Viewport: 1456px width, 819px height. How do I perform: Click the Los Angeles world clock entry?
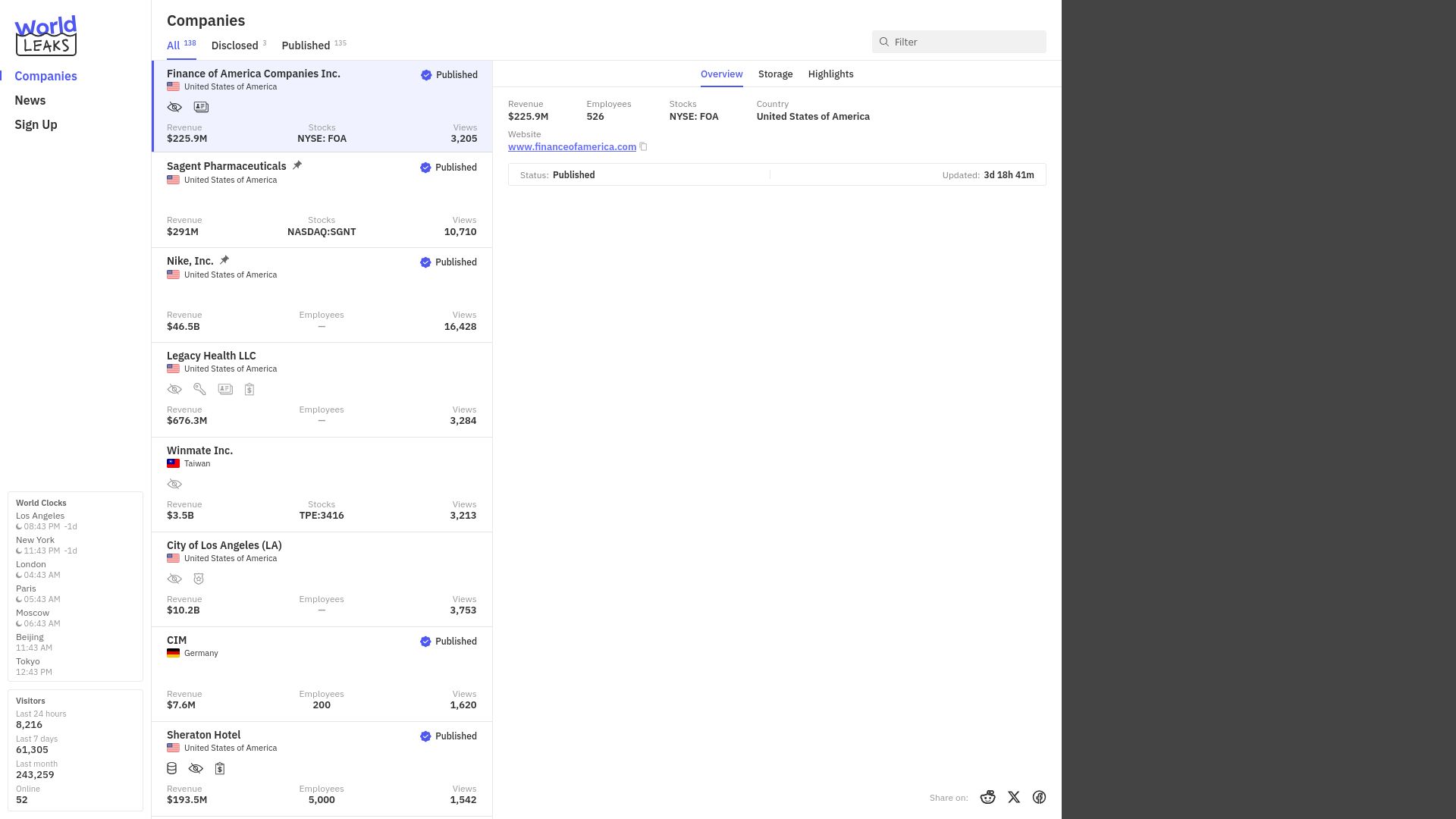(46, 521)
